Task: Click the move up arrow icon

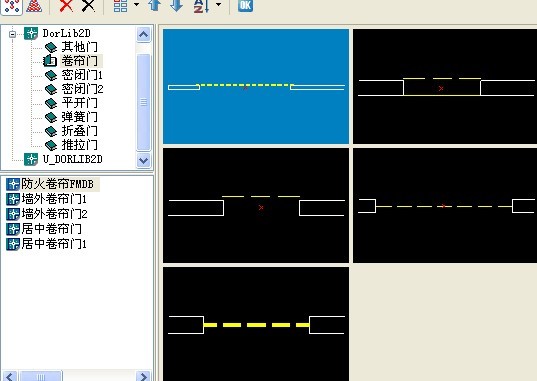Action: [155, 5]
